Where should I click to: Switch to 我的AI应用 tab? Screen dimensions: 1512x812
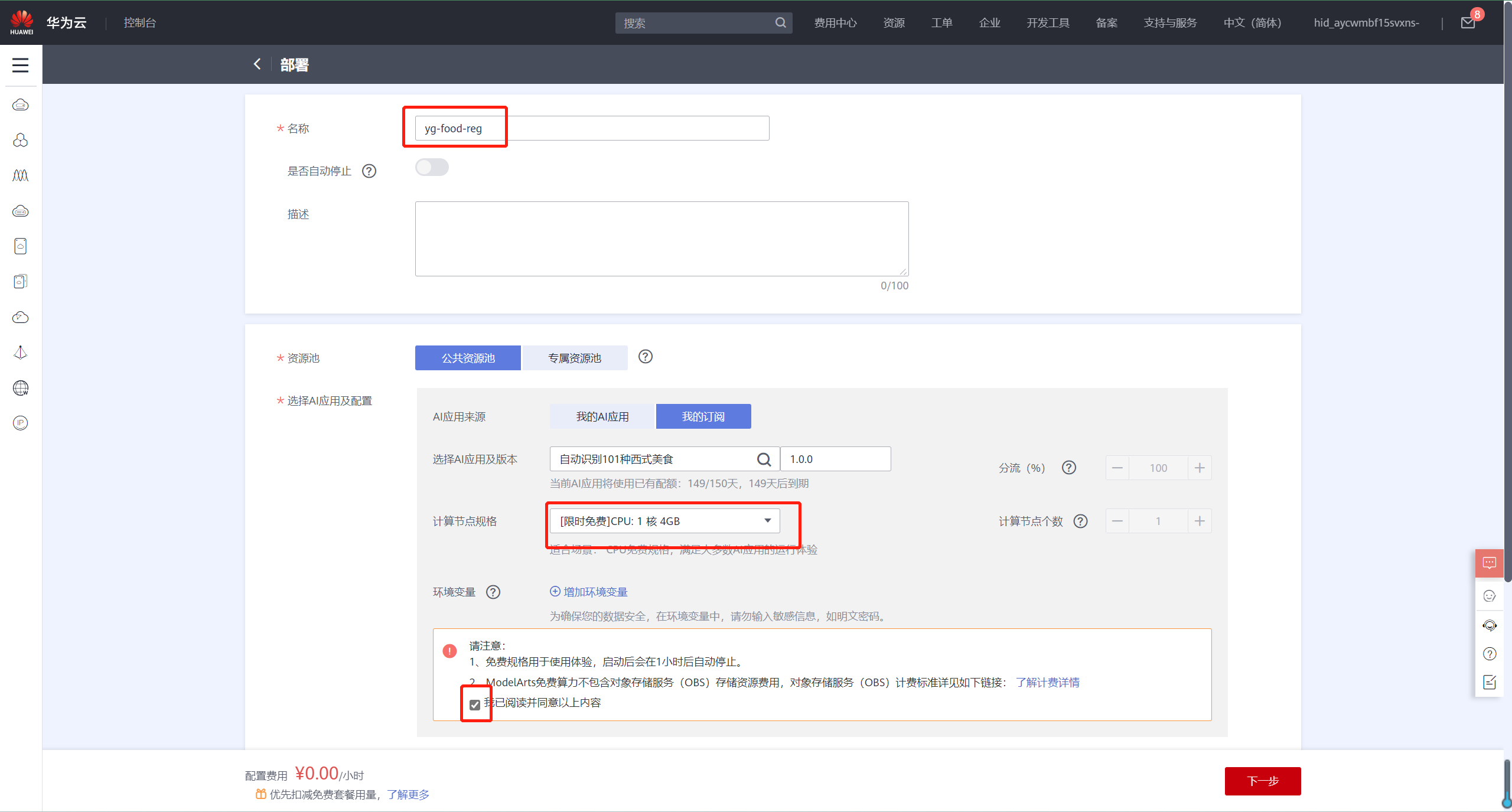tap(602, 416)
